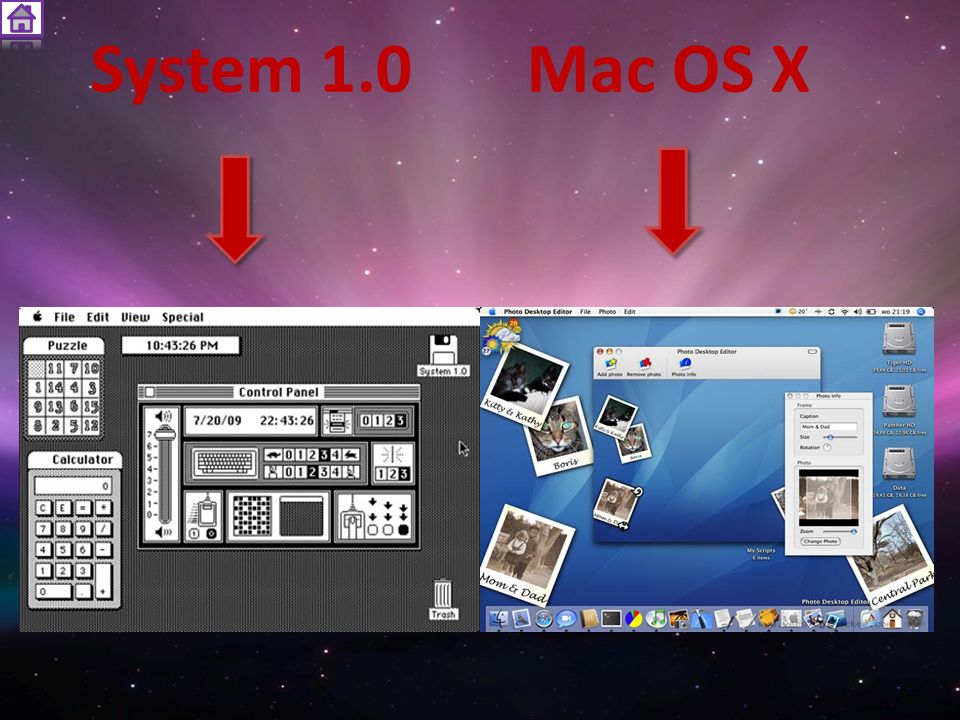This screenshot has width=960, height=720.
Task: Open the Apple menu in System 1.0
Action: click(x=38, y=317)
